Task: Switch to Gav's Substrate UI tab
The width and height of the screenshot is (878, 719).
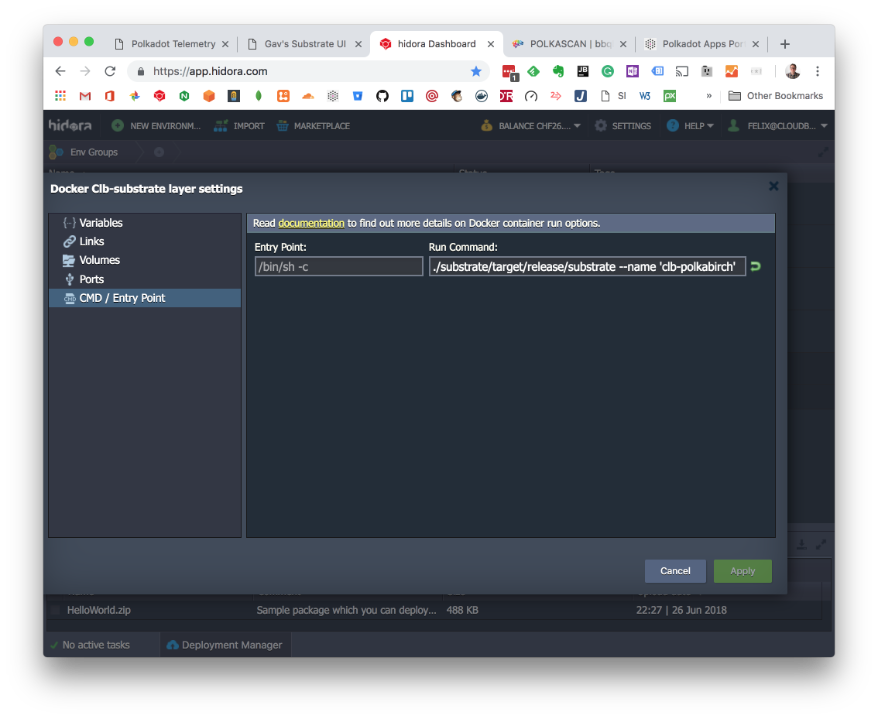Action: click(x=304, y=44)
